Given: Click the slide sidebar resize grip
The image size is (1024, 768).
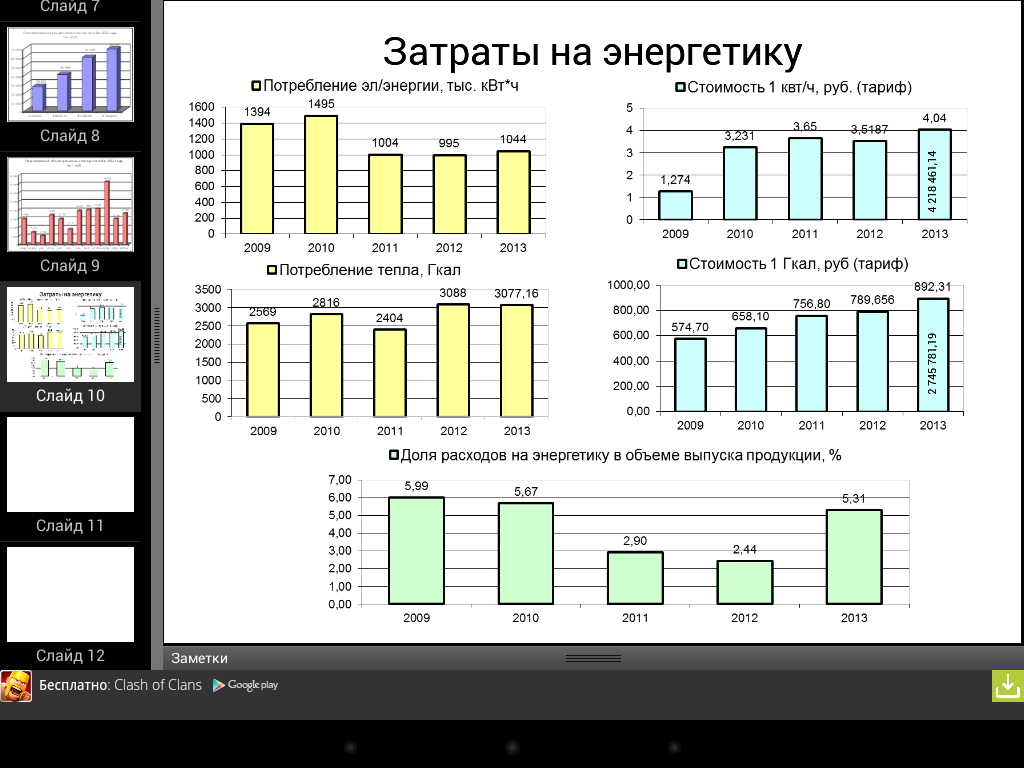Looking at the screenshot, I should (x=156, y=335).
